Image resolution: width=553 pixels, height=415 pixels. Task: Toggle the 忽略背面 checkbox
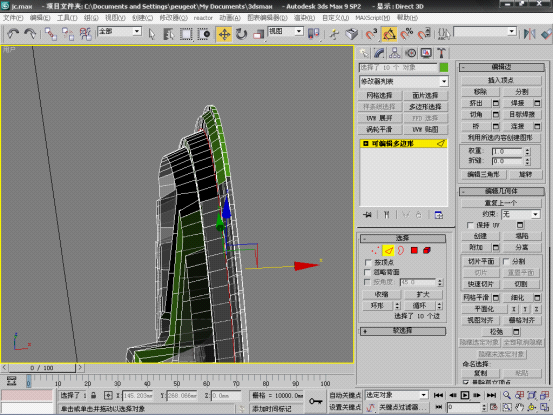point(368,272)
